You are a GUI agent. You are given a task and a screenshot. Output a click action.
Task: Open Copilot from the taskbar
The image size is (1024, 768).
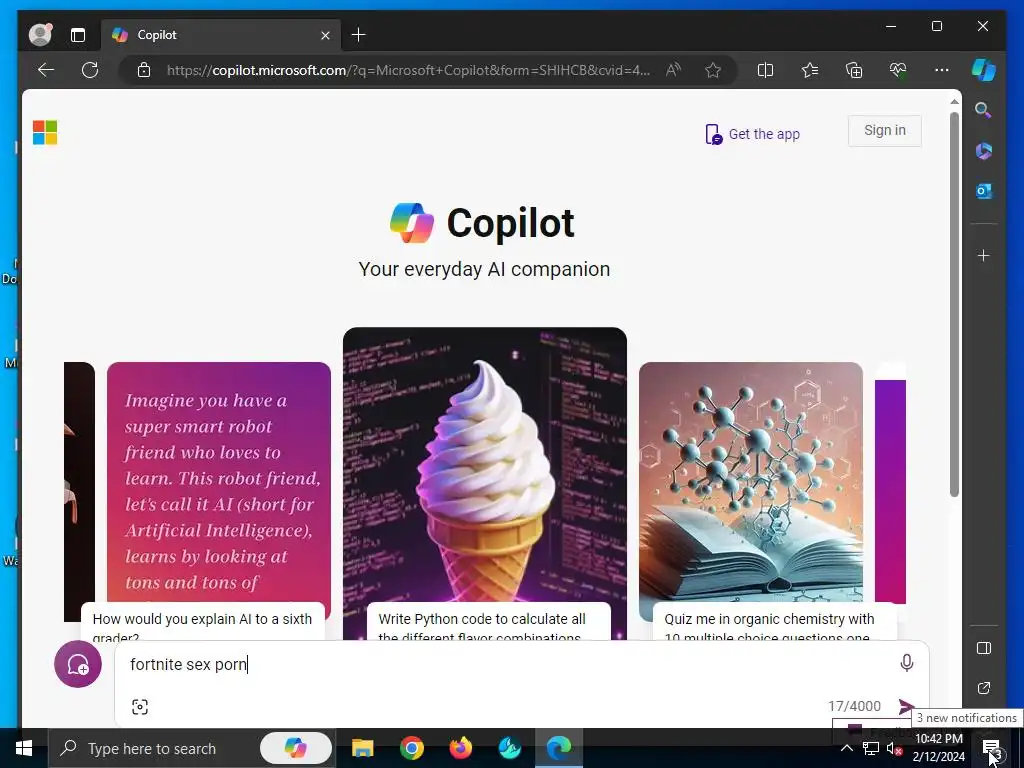[296, 748]
